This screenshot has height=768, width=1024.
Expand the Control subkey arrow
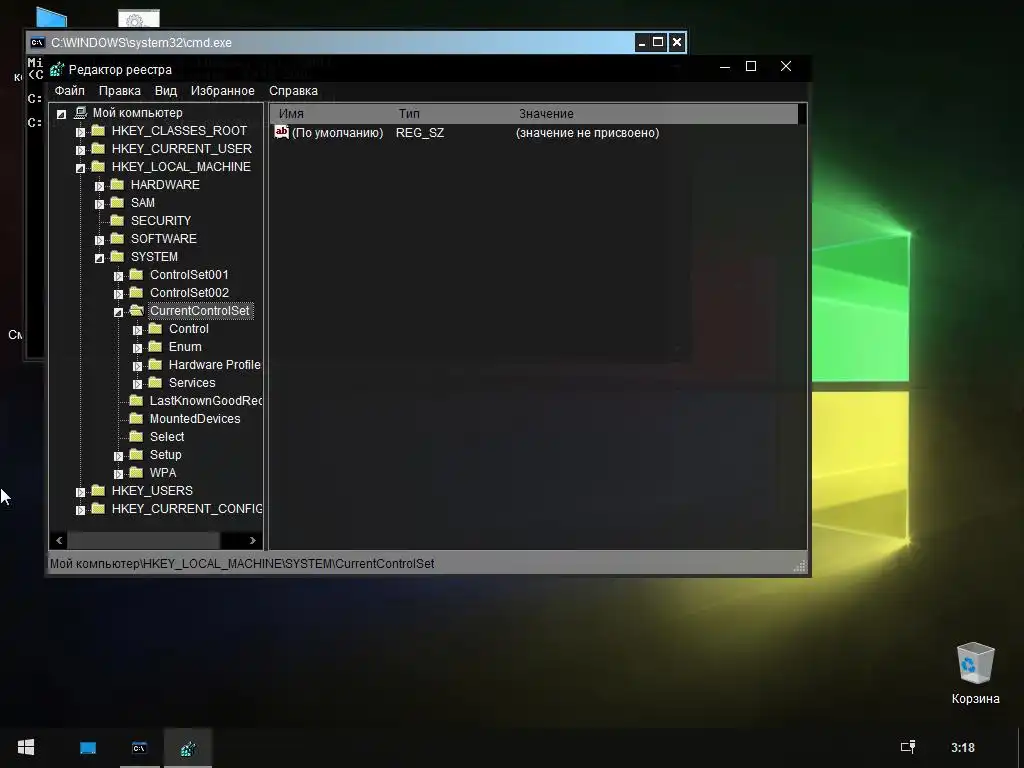point(137,330)
